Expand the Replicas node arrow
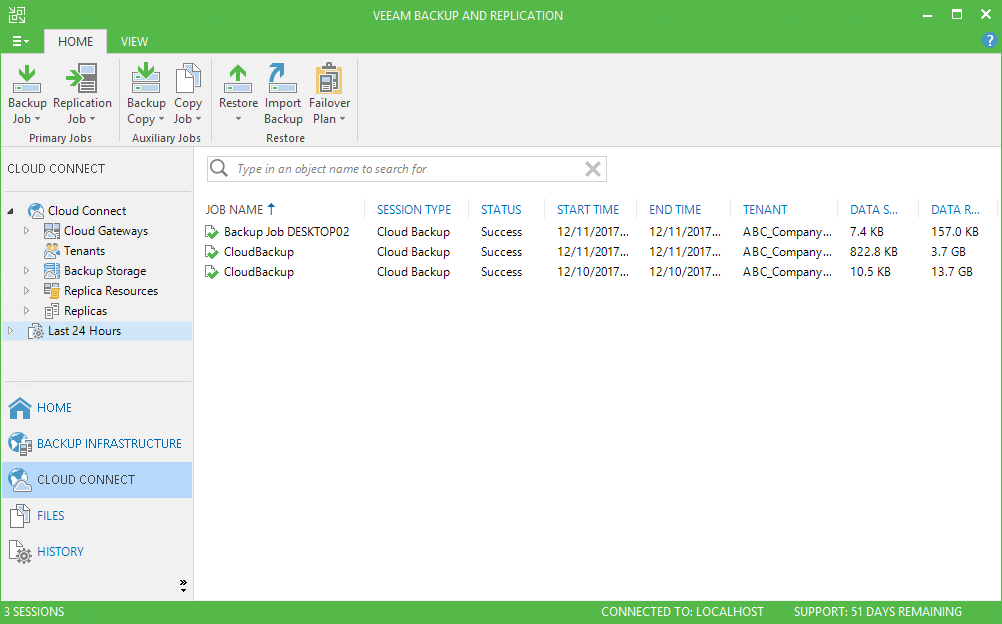Viewport: 1002px width, 624px height. [26, 311]
